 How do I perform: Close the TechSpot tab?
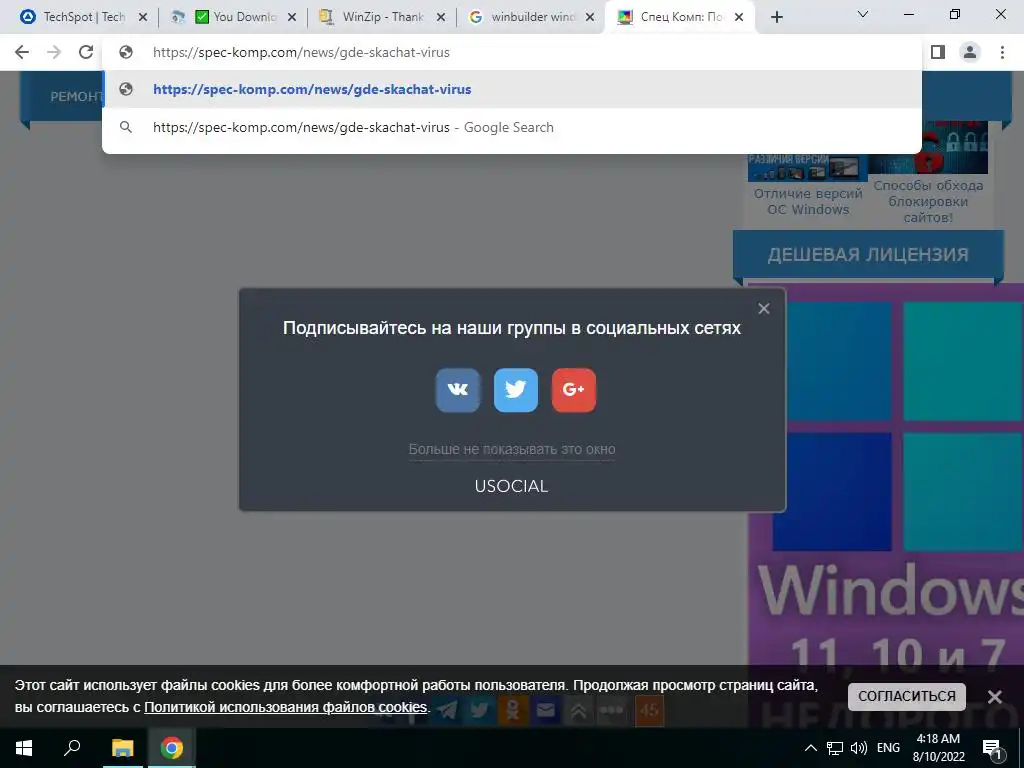[143, 18]
